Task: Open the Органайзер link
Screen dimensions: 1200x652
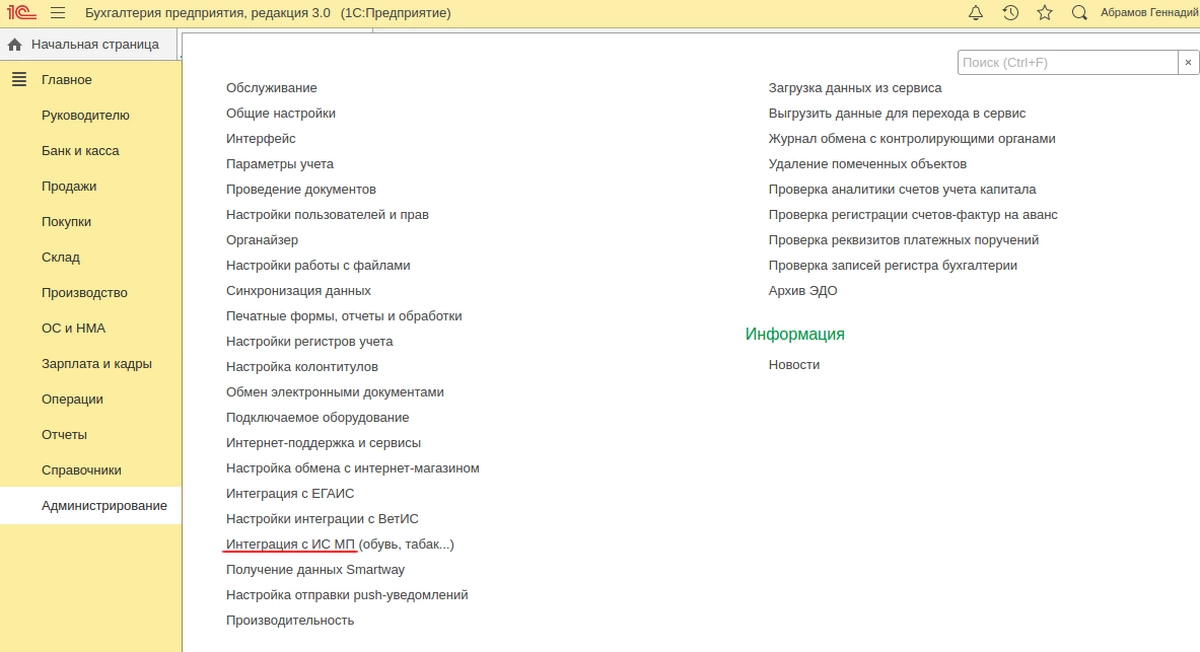Action: pos(262,240)
